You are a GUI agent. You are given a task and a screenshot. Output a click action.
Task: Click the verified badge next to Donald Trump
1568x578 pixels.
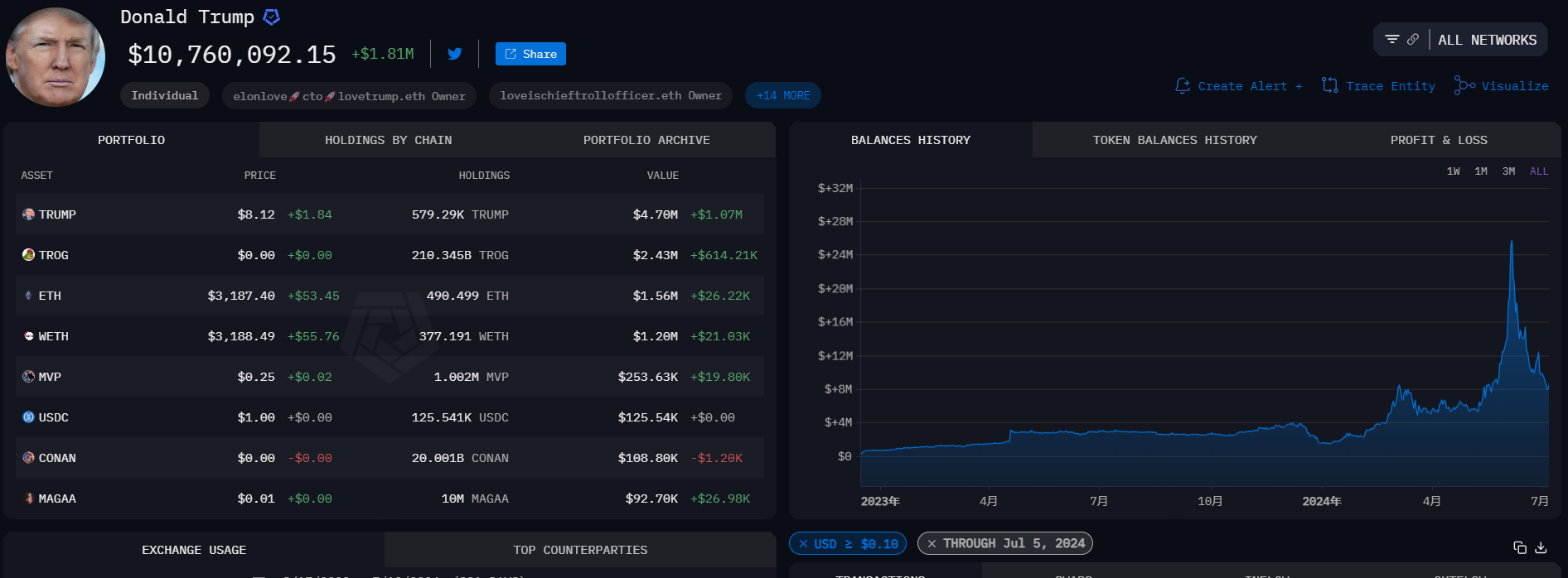point(271,17)
